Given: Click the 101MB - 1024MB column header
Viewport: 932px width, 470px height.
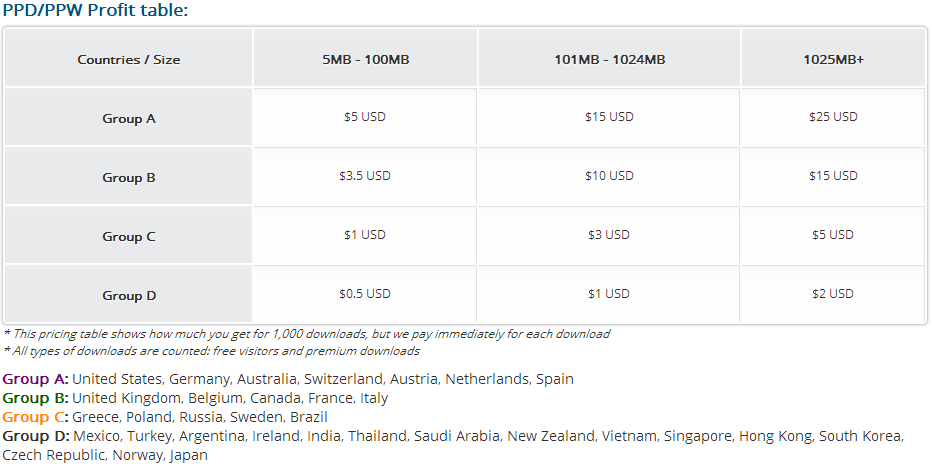Looking at the screenshot, I should (x=609, y=60).
